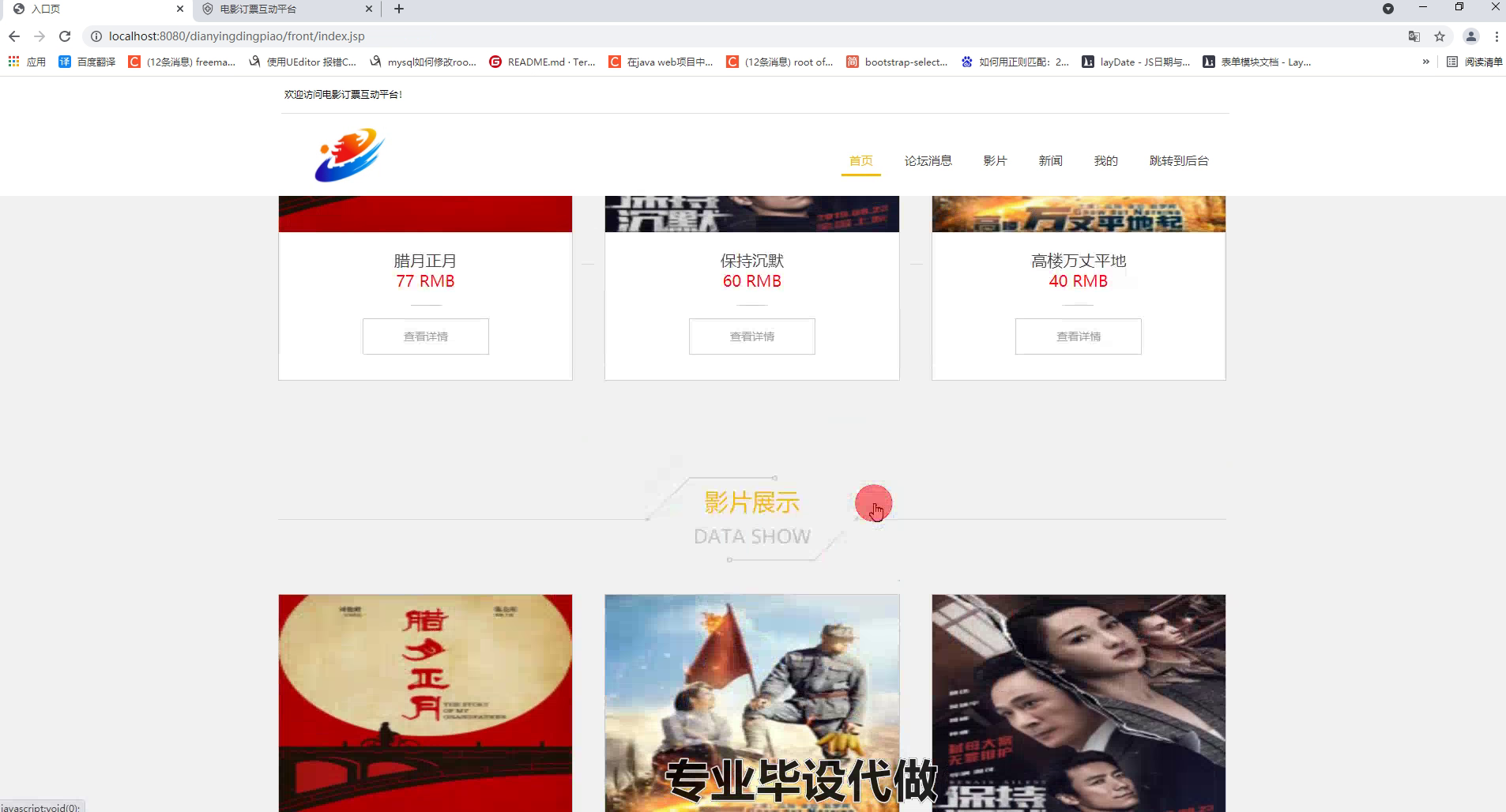The width and height of the screenshot is (1506, 812).
Task: Click the browser forward arrow
Action: [x=40, y=36]
